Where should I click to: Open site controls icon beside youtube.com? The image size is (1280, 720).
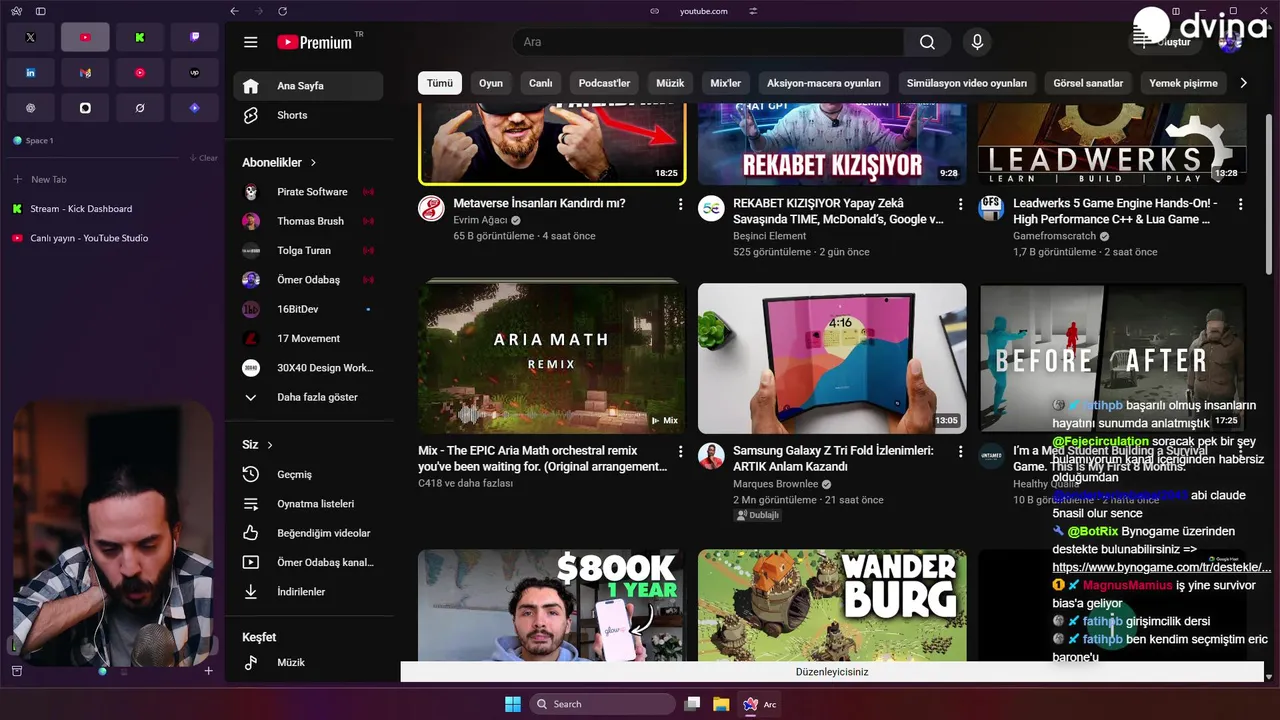pyautogui.click(x=753, y=11)
